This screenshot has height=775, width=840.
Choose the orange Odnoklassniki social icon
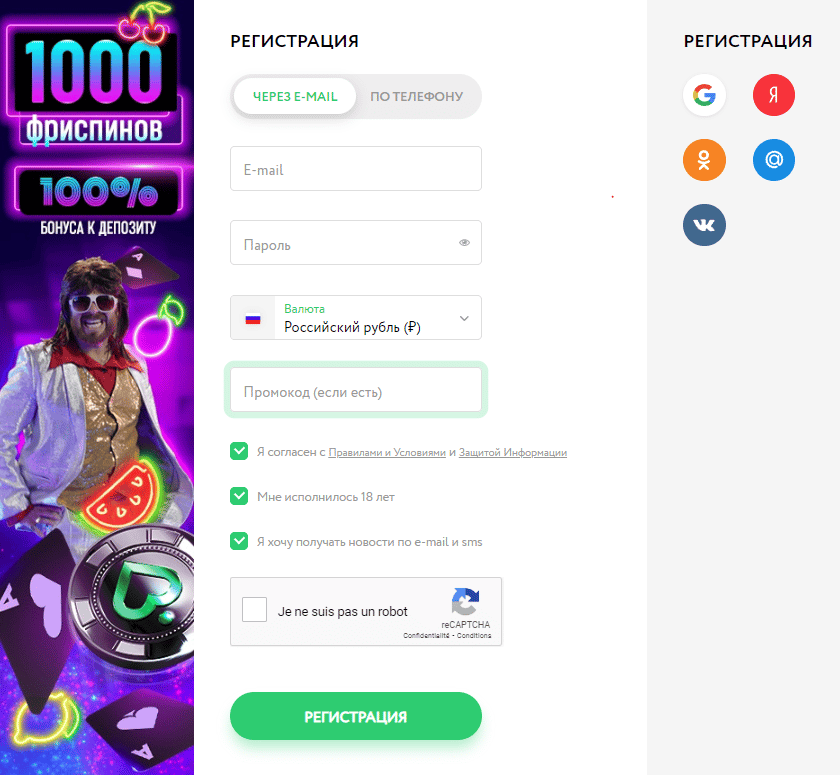coord(704,160)
